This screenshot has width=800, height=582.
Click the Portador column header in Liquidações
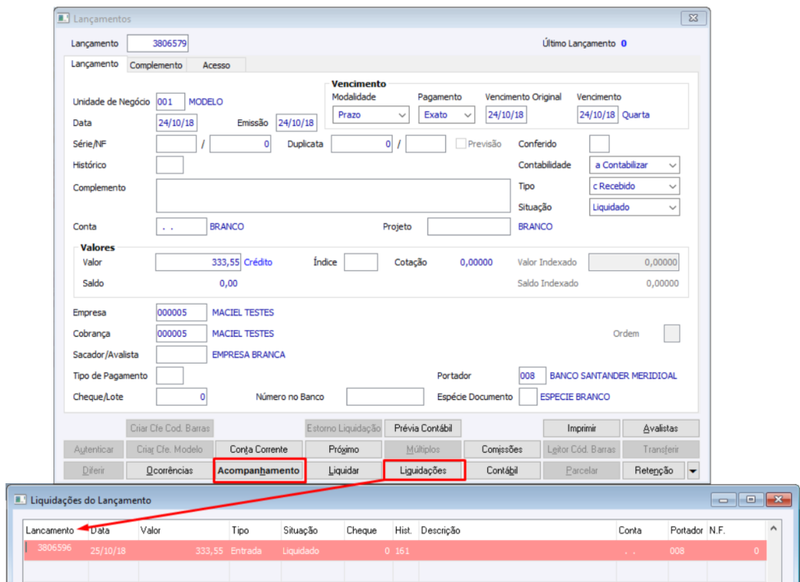pyautogui.click(x=687, y=530)
